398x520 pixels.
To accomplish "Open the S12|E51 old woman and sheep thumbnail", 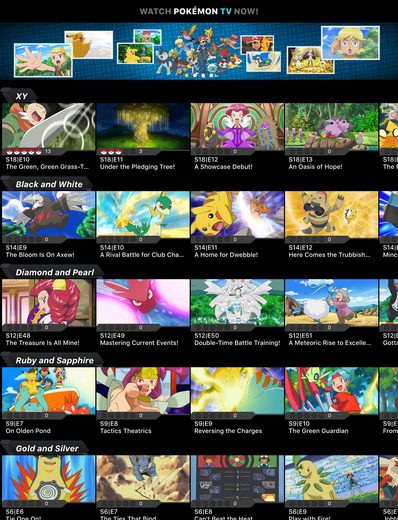I will click(x=332, y=302).
